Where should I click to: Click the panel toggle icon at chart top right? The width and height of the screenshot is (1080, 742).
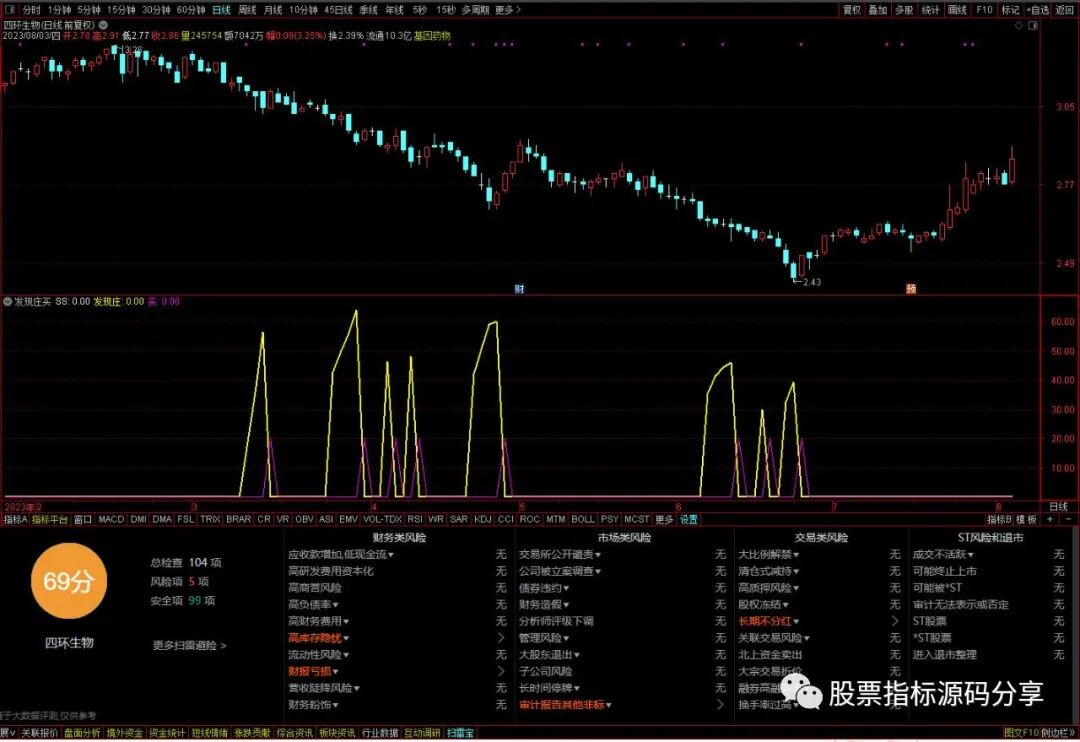tap(1033, 25)
